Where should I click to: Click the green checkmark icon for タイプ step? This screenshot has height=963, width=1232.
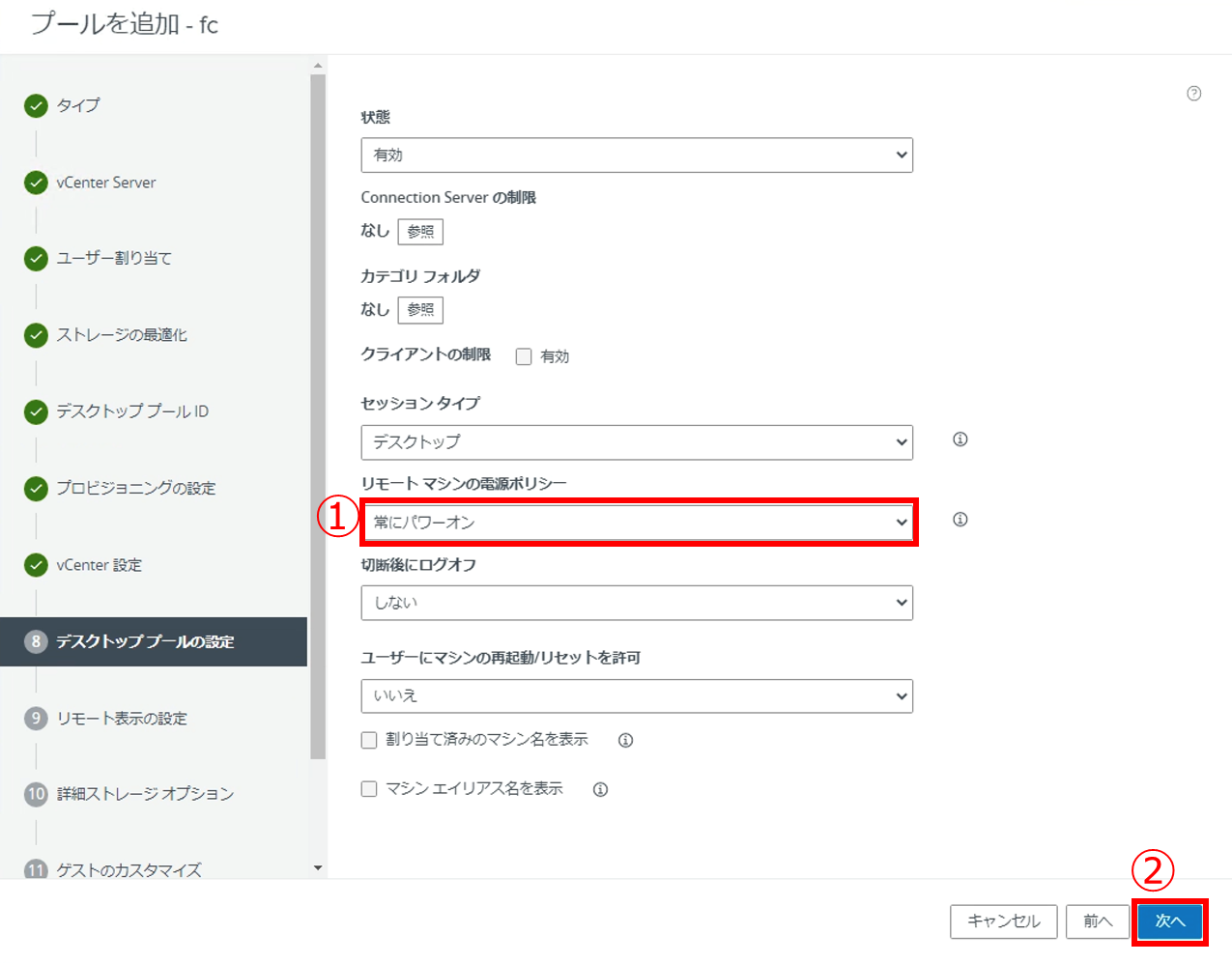tap(36, 105)
